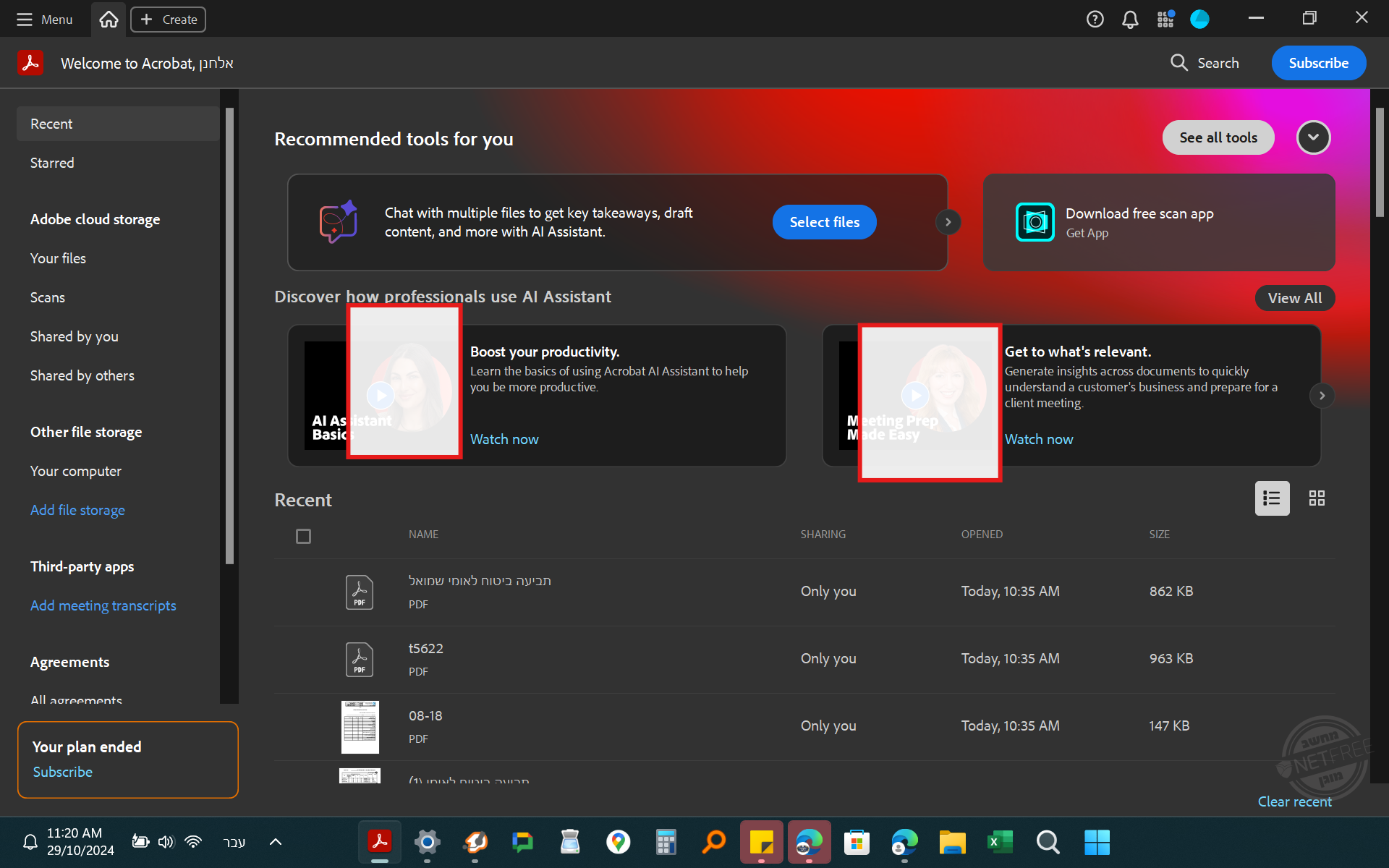1389x868 pixels.
Task: Open the Adobe apps grid icon
Action: pyautogui.click(x=1165, y=20)
